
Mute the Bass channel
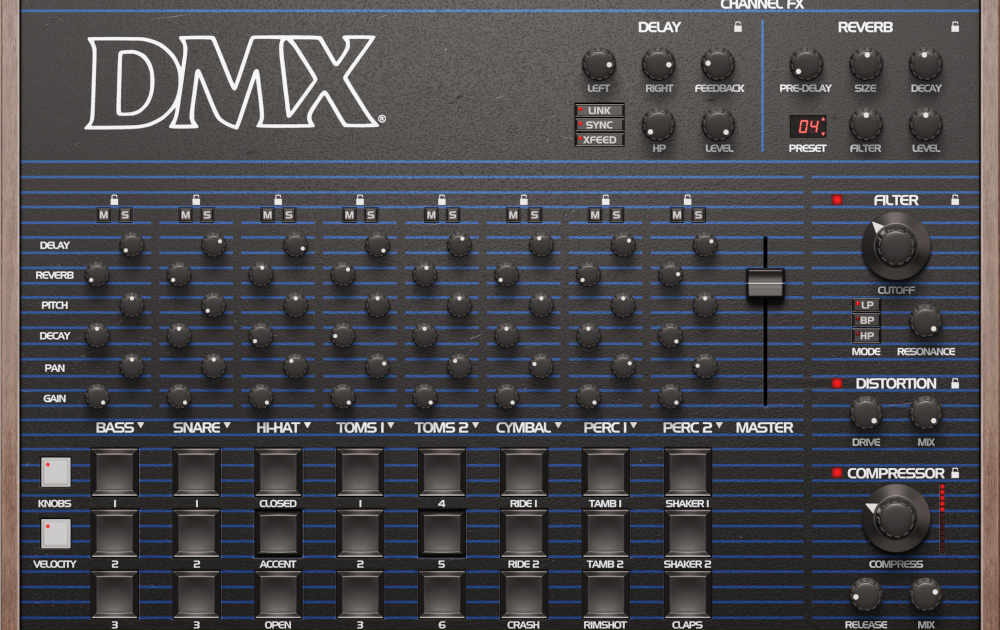(105, 215)
